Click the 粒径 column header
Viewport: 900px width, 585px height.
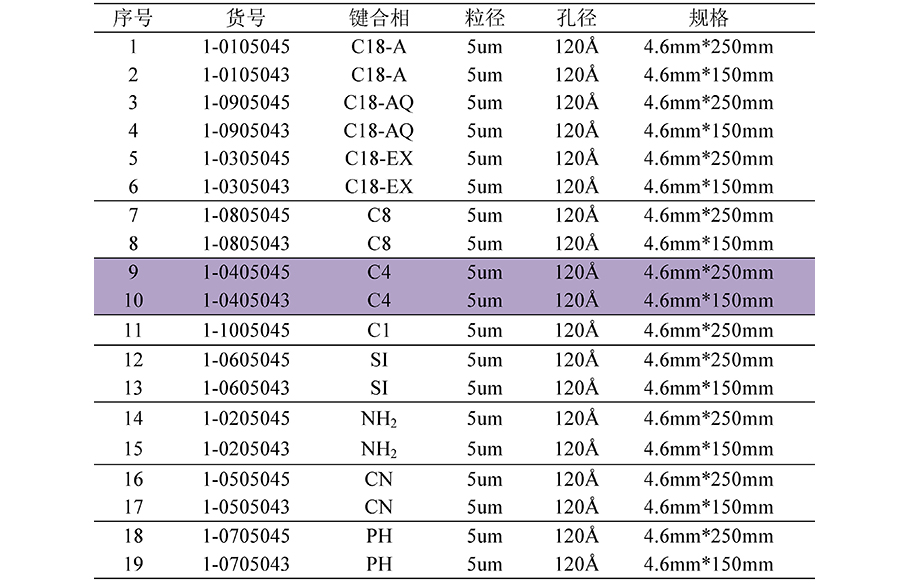[x=484, y=17]
